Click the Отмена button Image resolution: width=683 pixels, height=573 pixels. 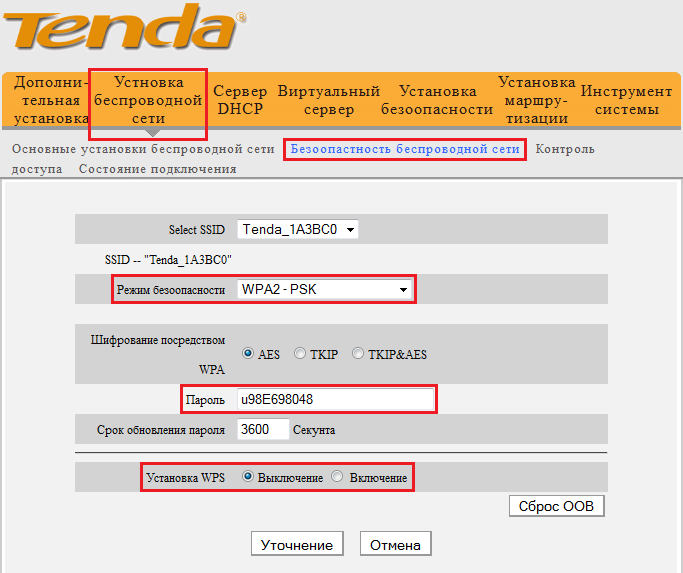tap(396, 543)
